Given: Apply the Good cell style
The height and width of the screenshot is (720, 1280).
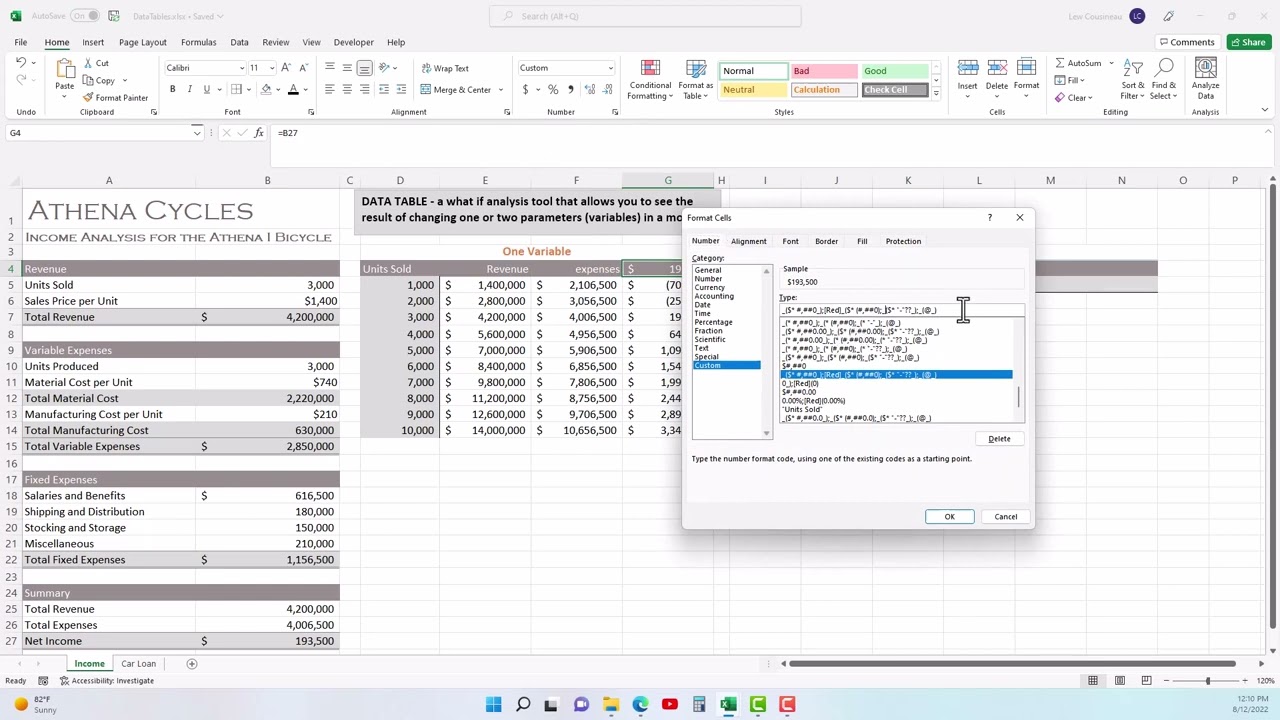Looking at the screenshot, I should [894, 71].
